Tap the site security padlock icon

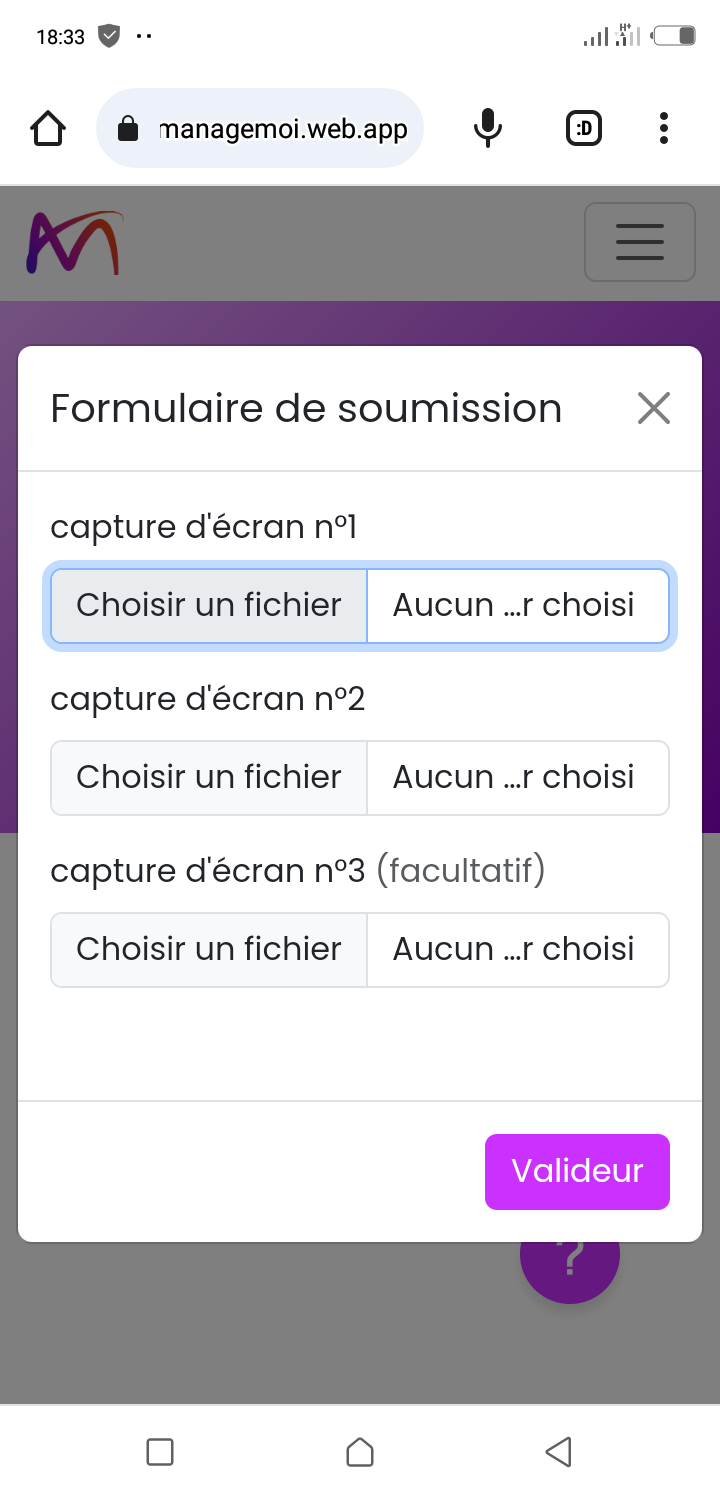(x=128, y=129)
